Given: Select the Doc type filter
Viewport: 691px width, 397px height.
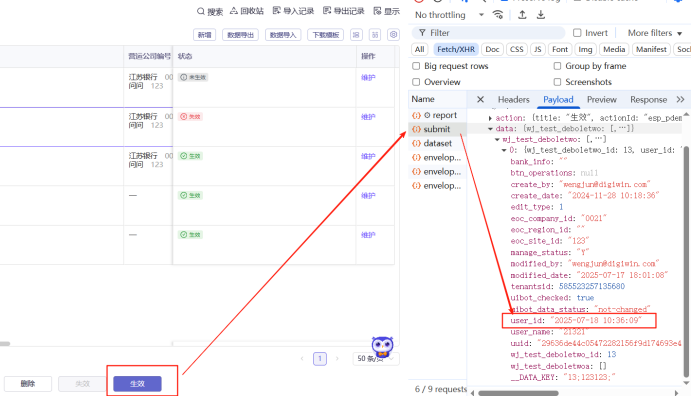Looking at the screenshot, I should (492, 49).
